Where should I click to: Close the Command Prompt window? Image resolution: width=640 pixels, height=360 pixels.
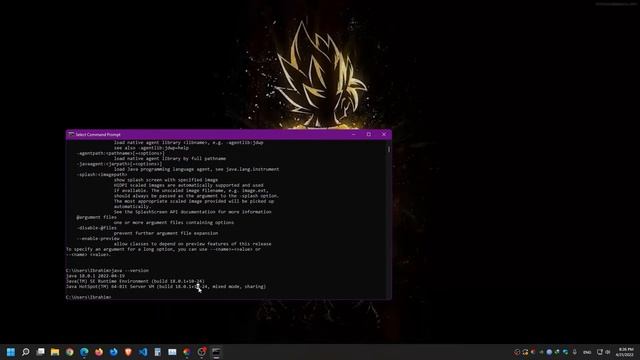384,134
